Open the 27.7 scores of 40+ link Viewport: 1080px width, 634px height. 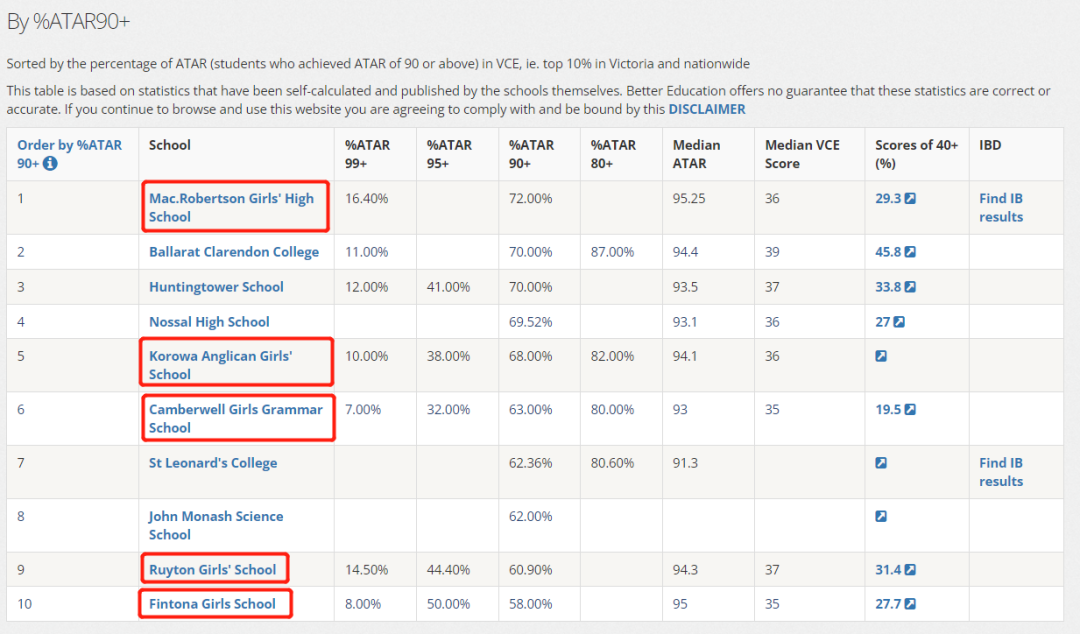tap(888, 604)
